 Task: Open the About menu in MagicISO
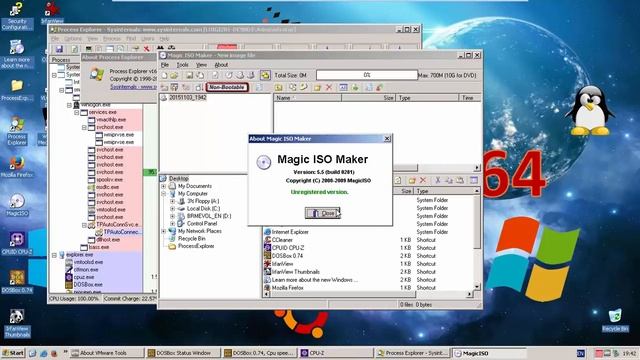pyautogui.click(x=221, y=65)
